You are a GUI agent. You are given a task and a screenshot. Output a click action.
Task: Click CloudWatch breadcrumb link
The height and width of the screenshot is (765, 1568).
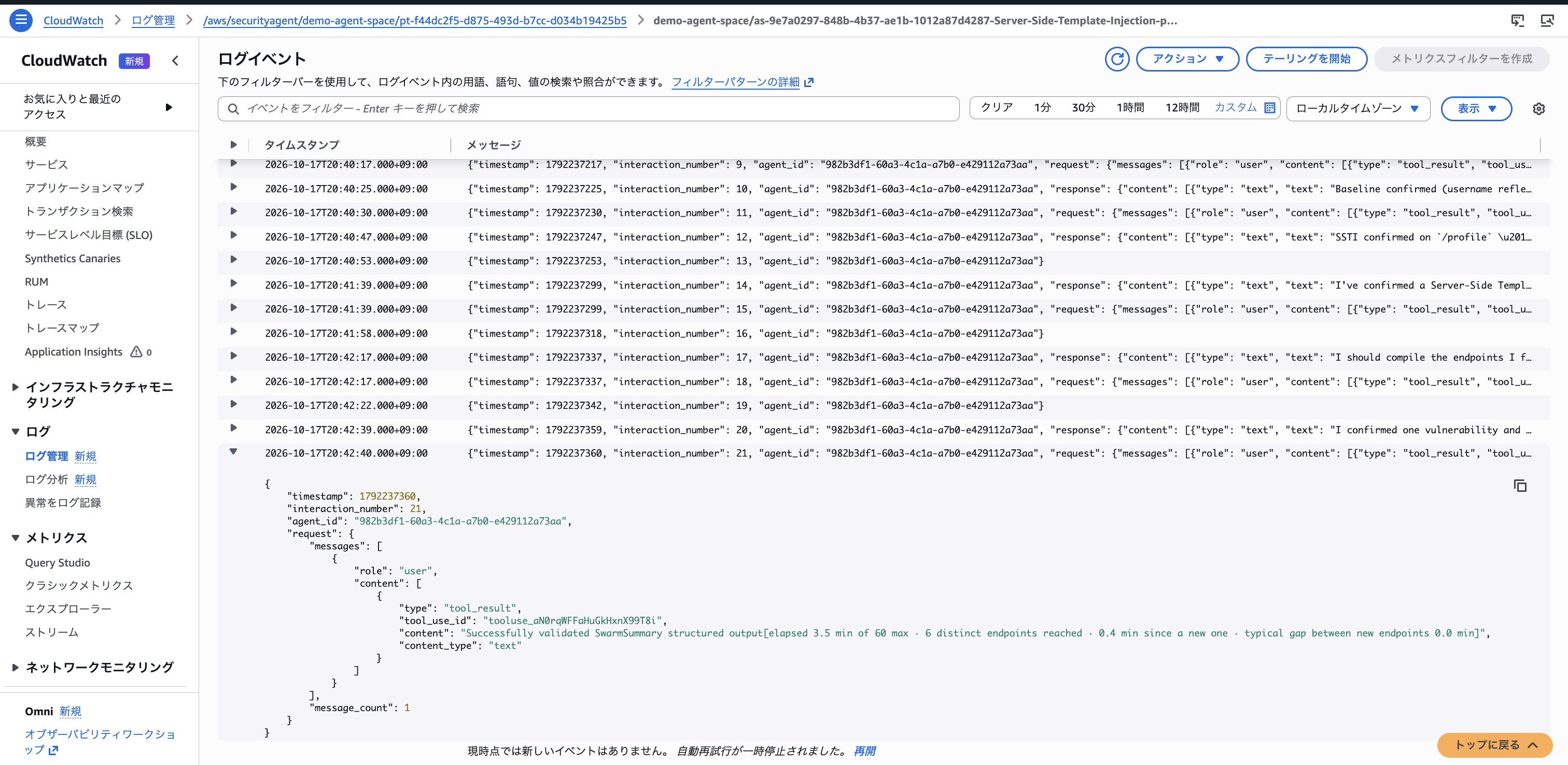pos(73,21)
